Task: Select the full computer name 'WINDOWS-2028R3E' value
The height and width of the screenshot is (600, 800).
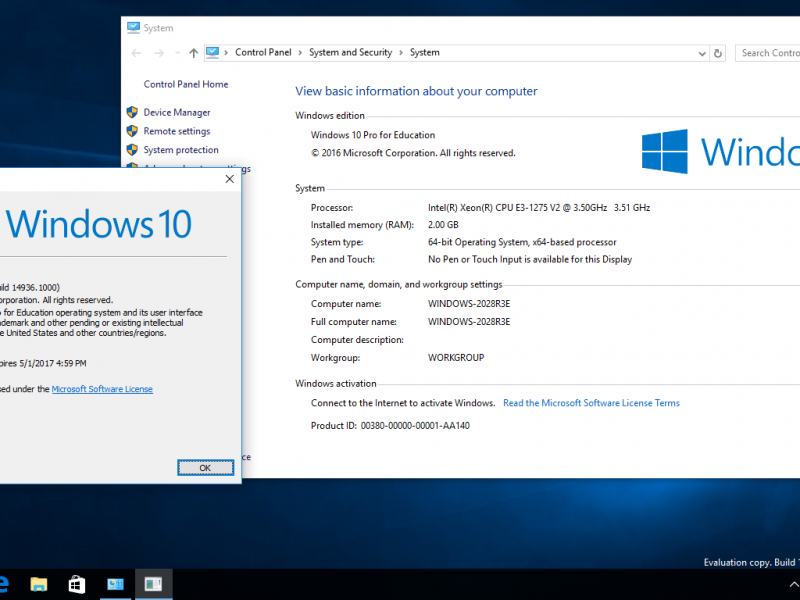Action: pyautogui.click(x=469, y=322)
